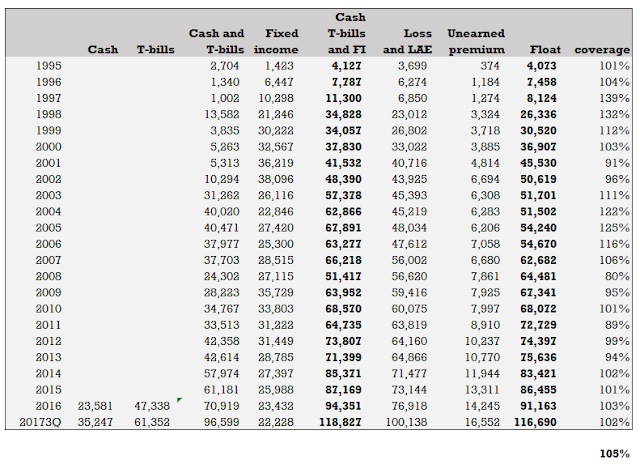Click the coverage column header
Screen dimensions: 640x473
click(602, 50)
